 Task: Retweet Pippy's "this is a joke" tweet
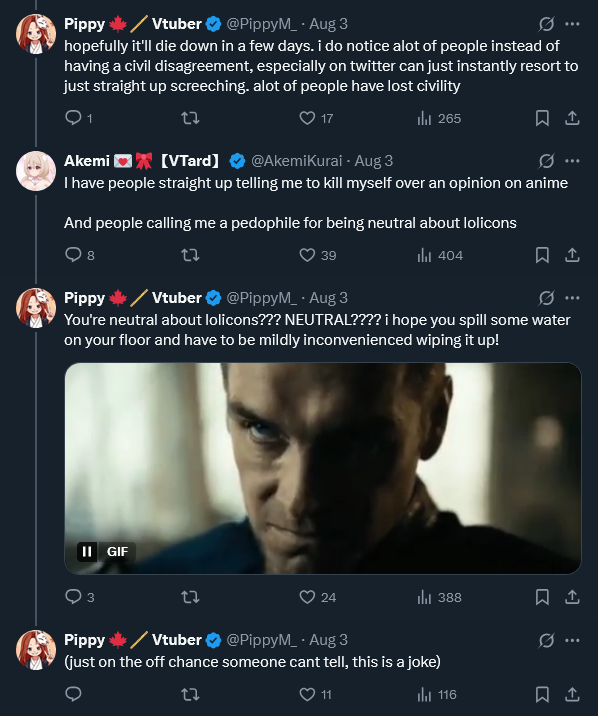[x=190, y=694]
